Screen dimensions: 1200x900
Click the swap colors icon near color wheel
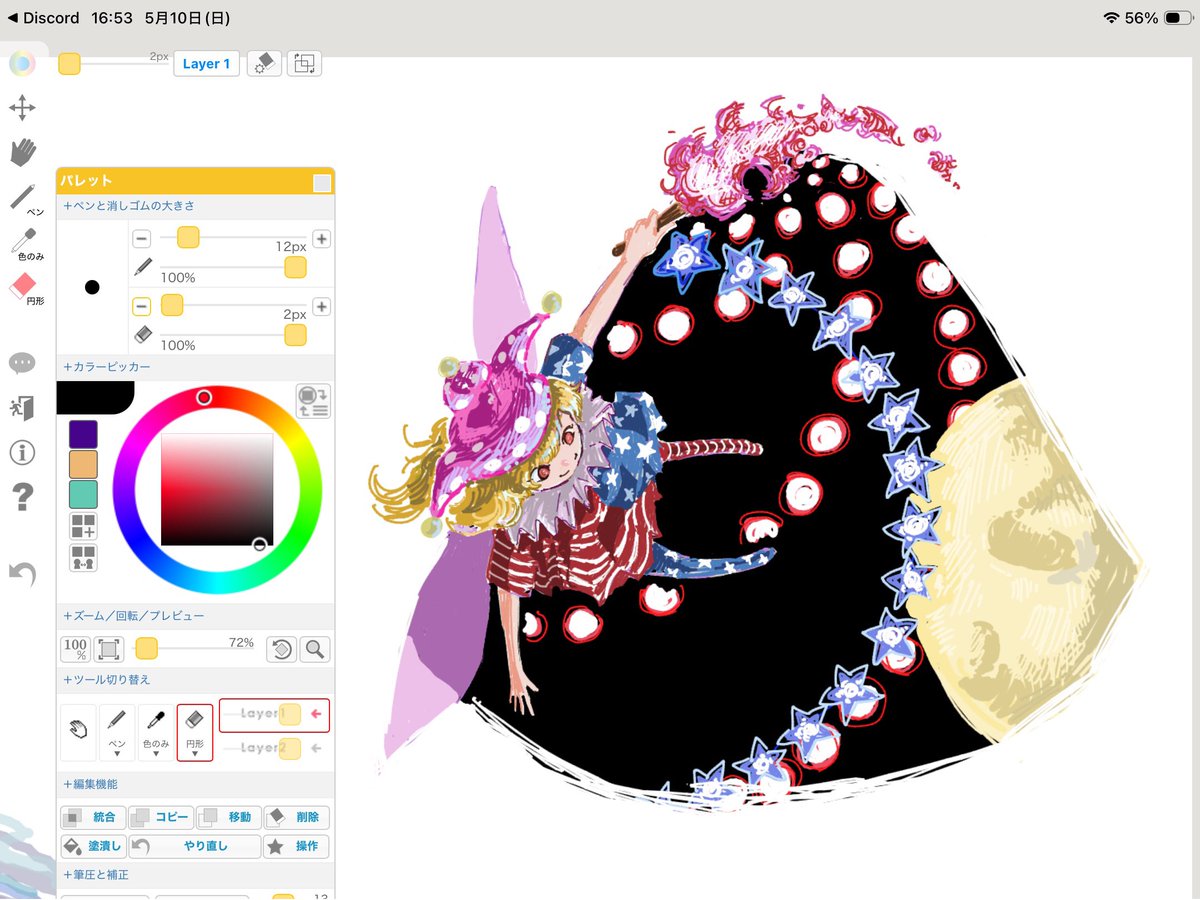tap(313, 401)
